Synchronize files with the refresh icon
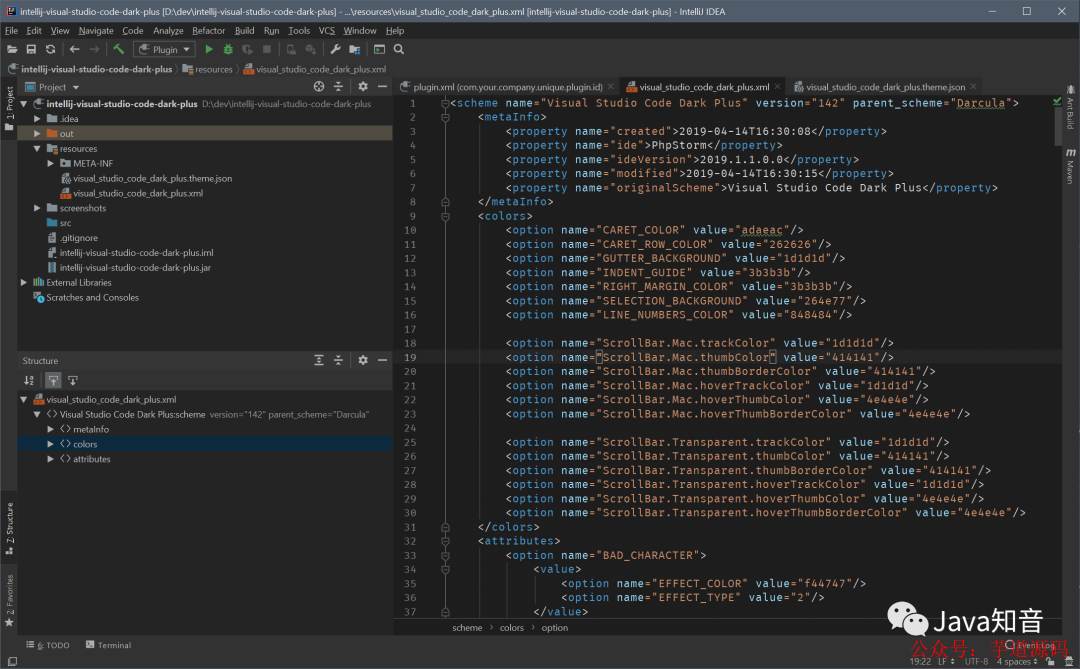The width and height of the screenshot is (1080, 669). (x=50, y=50)
